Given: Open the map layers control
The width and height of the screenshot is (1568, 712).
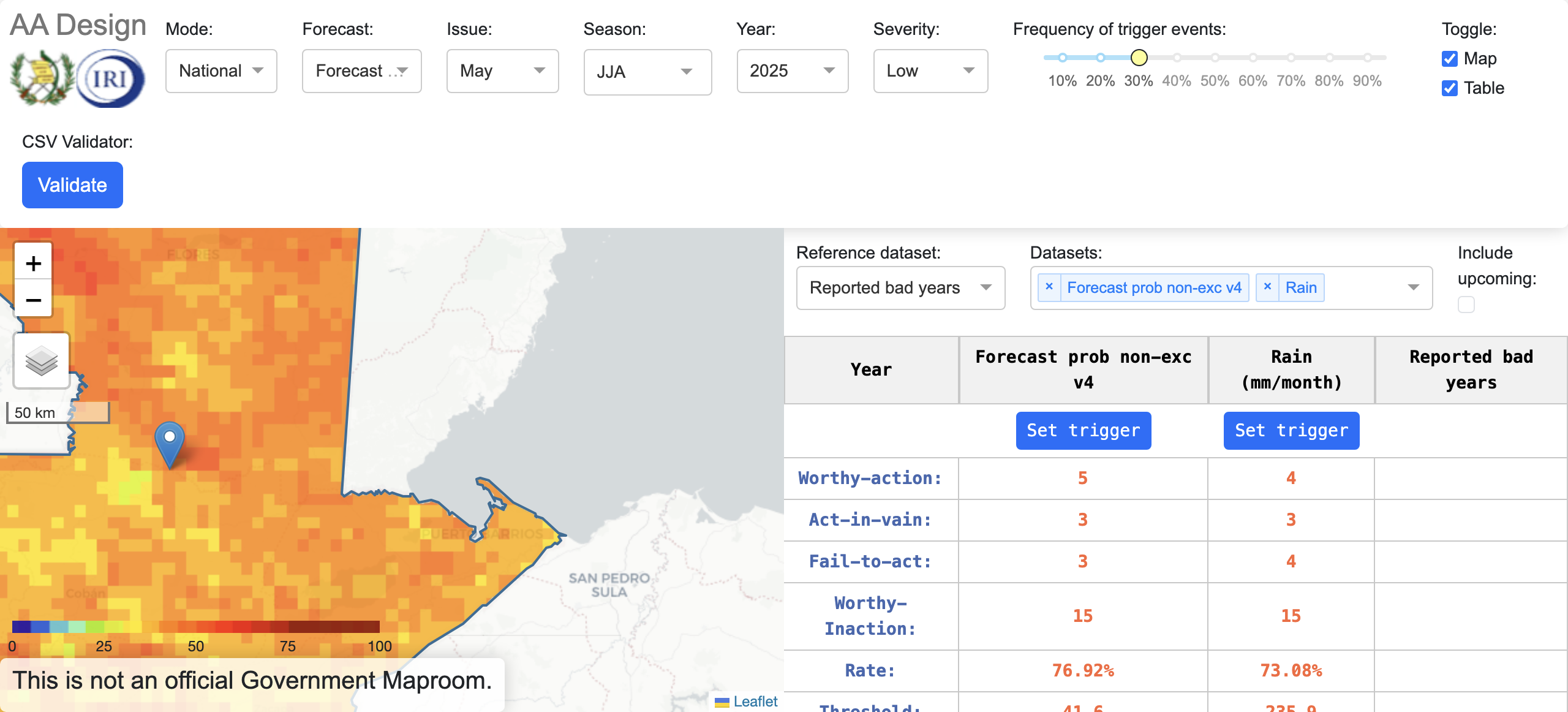Looking at the screenshot, I should pyautogui.click(x=41, y=361).
